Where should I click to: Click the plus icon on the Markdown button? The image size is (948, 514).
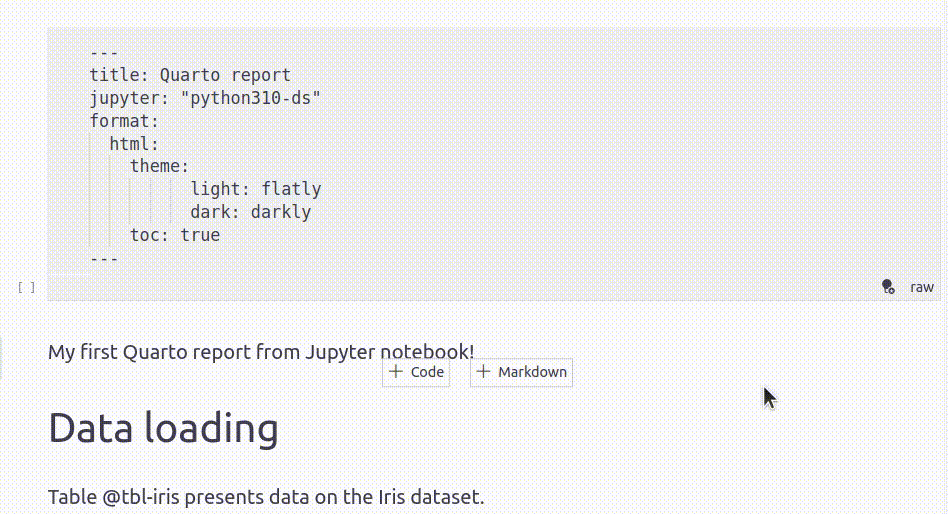[483, 371]
